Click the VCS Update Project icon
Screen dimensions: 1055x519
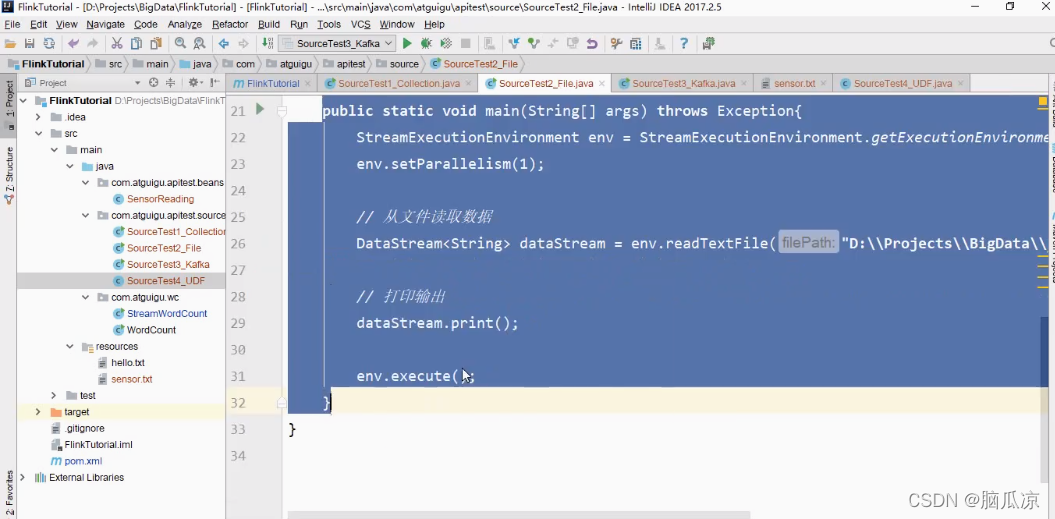click(x=514, y=44)
